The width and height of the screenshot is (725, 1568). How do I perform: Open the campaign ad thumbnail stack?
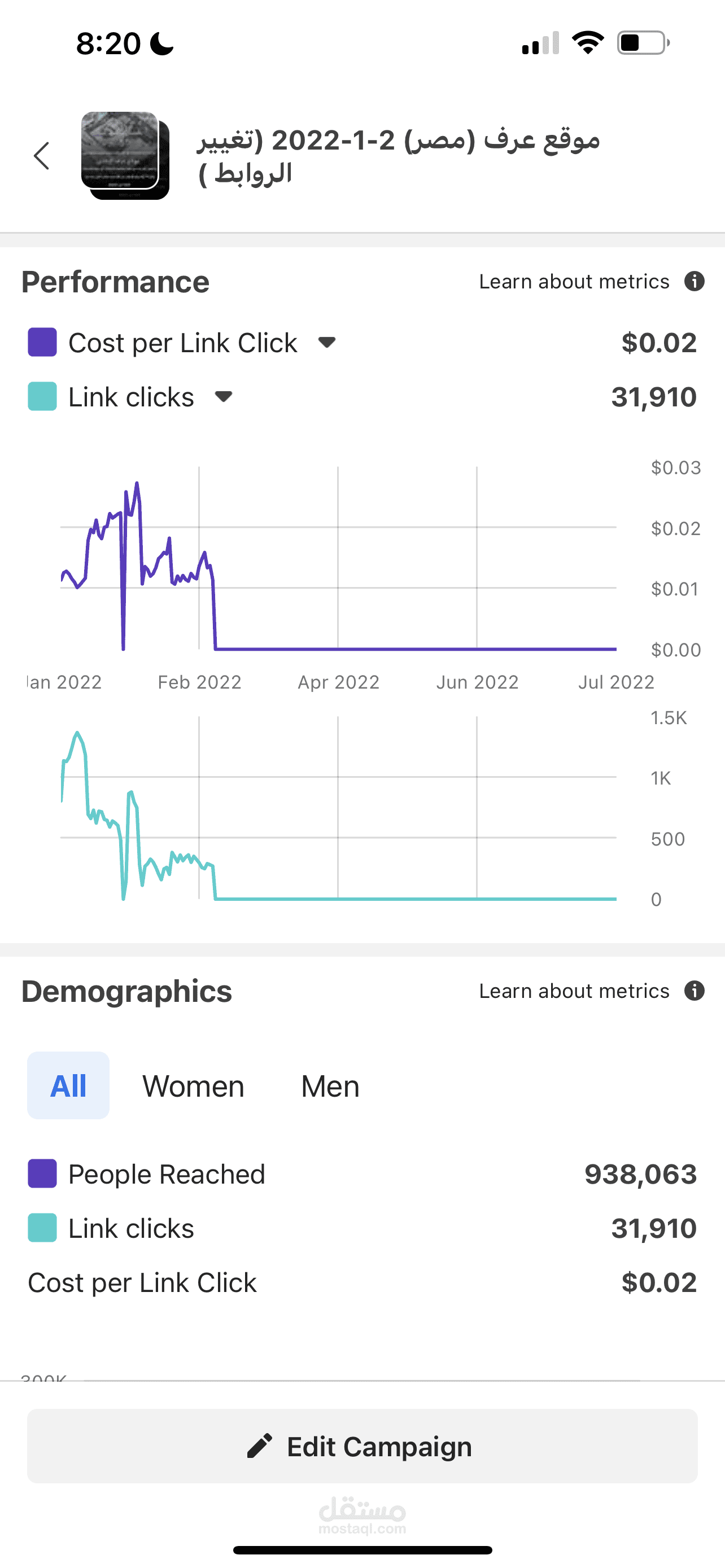coord(125,156)
